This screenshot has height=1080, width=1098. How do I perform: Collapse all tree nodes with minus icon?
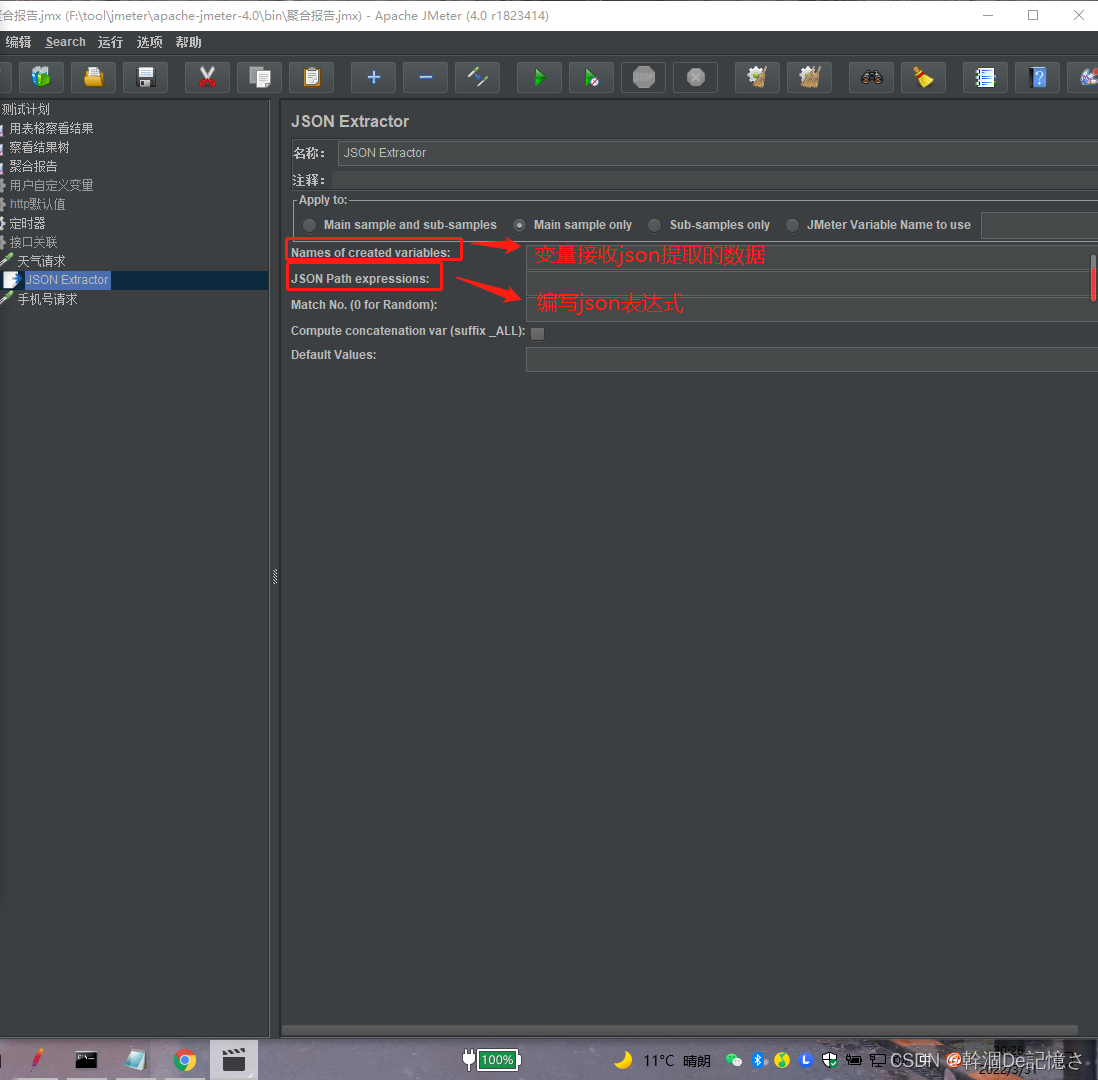coord(426,77)
